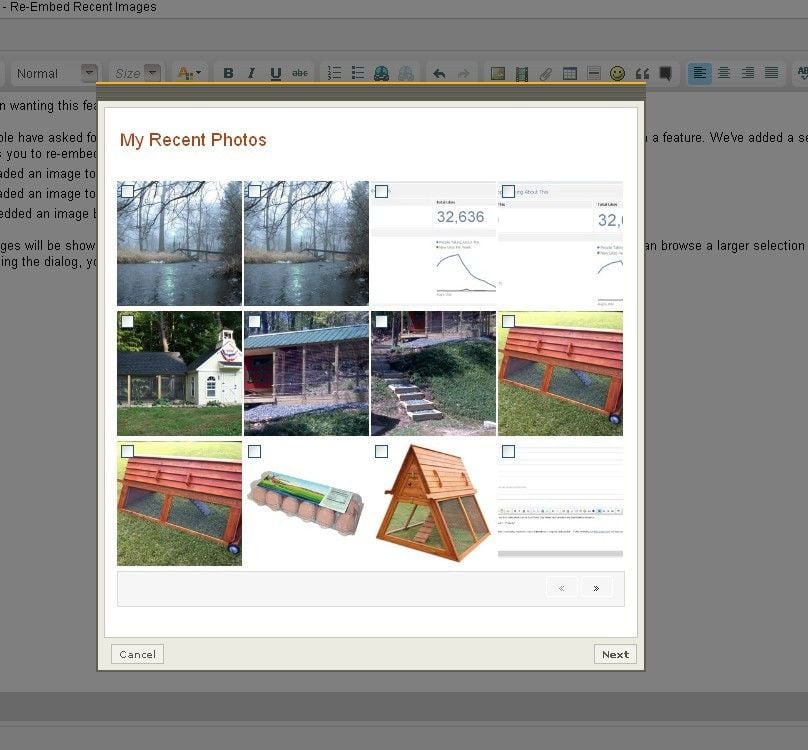Go to next page of photos
The image size is (808, 750).
tap(596, 588)
